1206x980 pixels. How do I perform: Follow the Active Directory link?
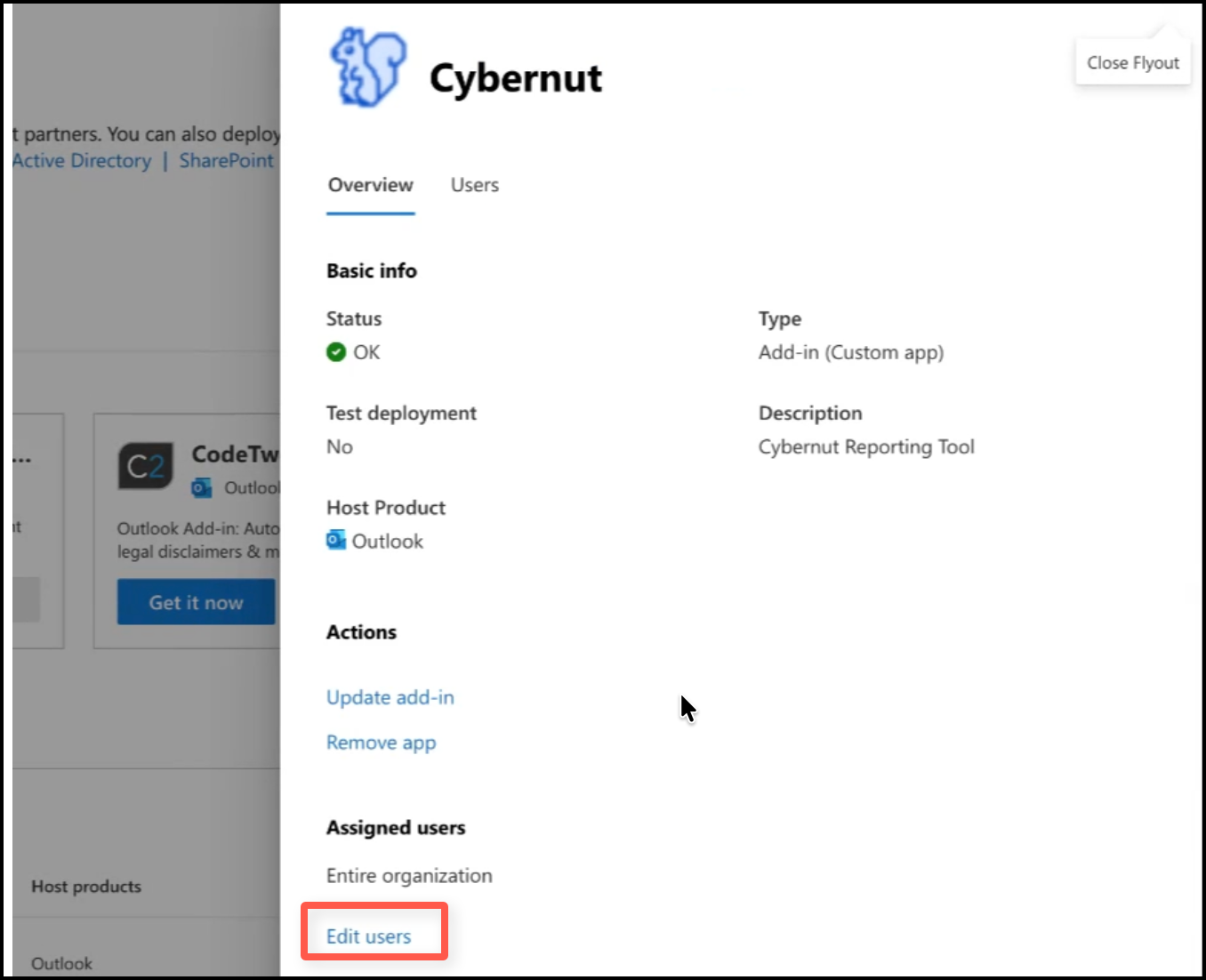pos(82,161)
